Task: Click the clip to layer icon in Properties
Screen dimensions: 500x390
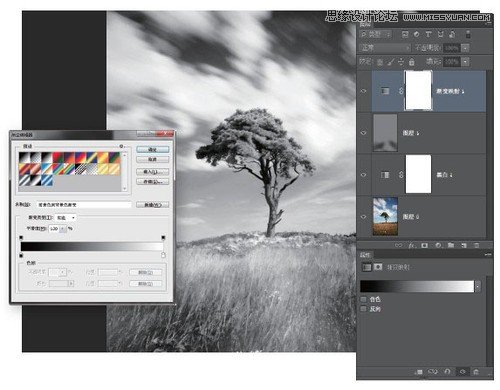Action: (419, 371)
